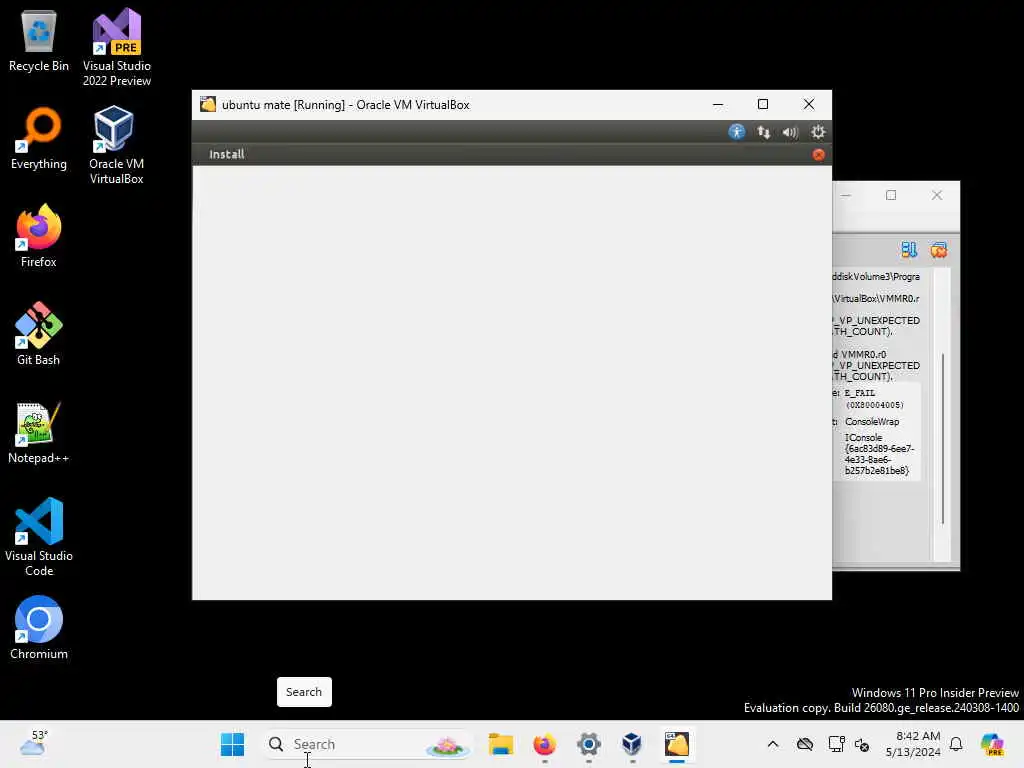This screenshot has width=1024, height=768.
Task: Open Settings gear app from the taskbar
Action: pos(588,744)
